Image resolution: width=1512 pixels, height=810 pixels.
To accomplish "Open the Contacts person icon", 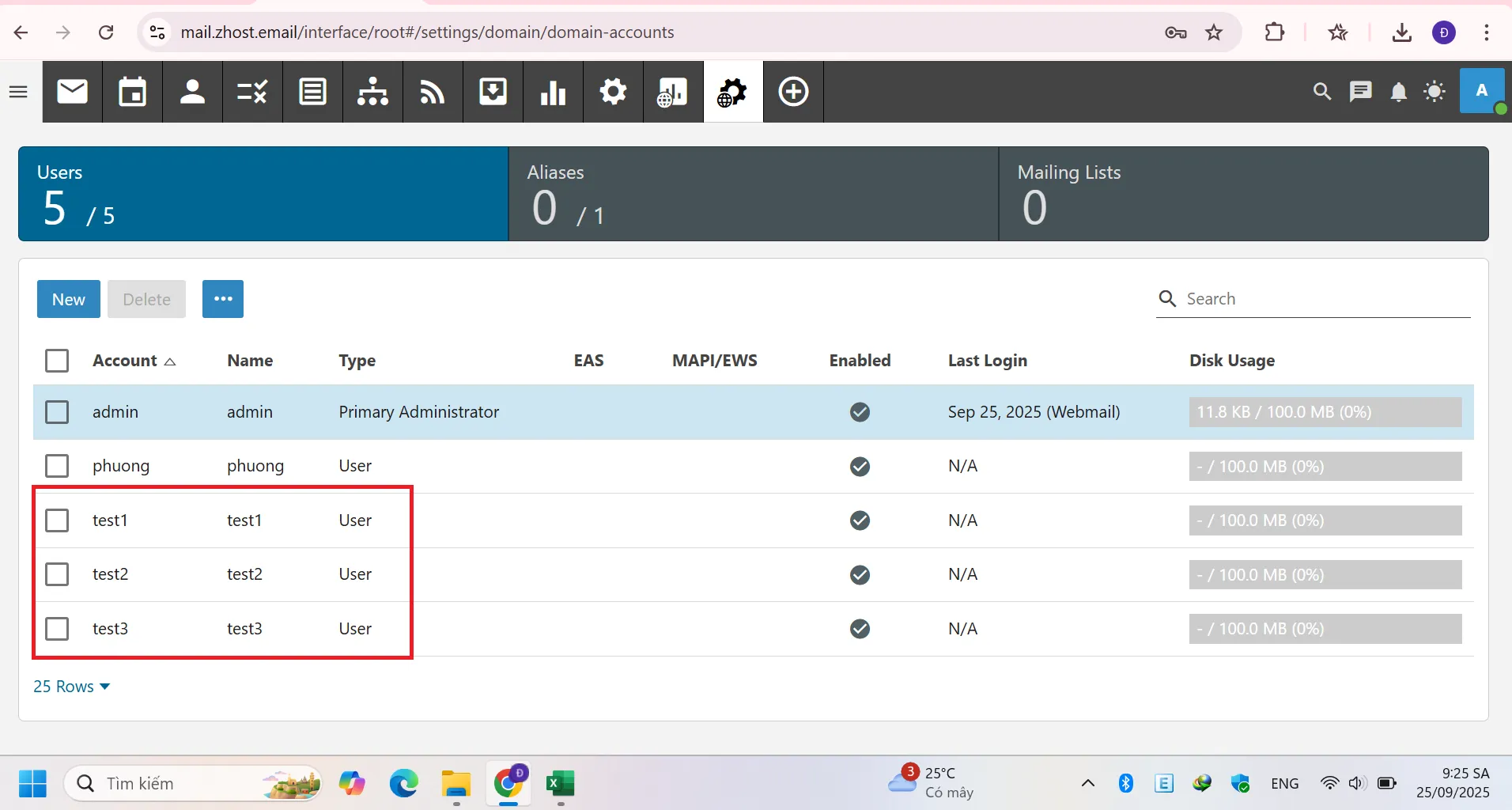I will tap(192, 92).
